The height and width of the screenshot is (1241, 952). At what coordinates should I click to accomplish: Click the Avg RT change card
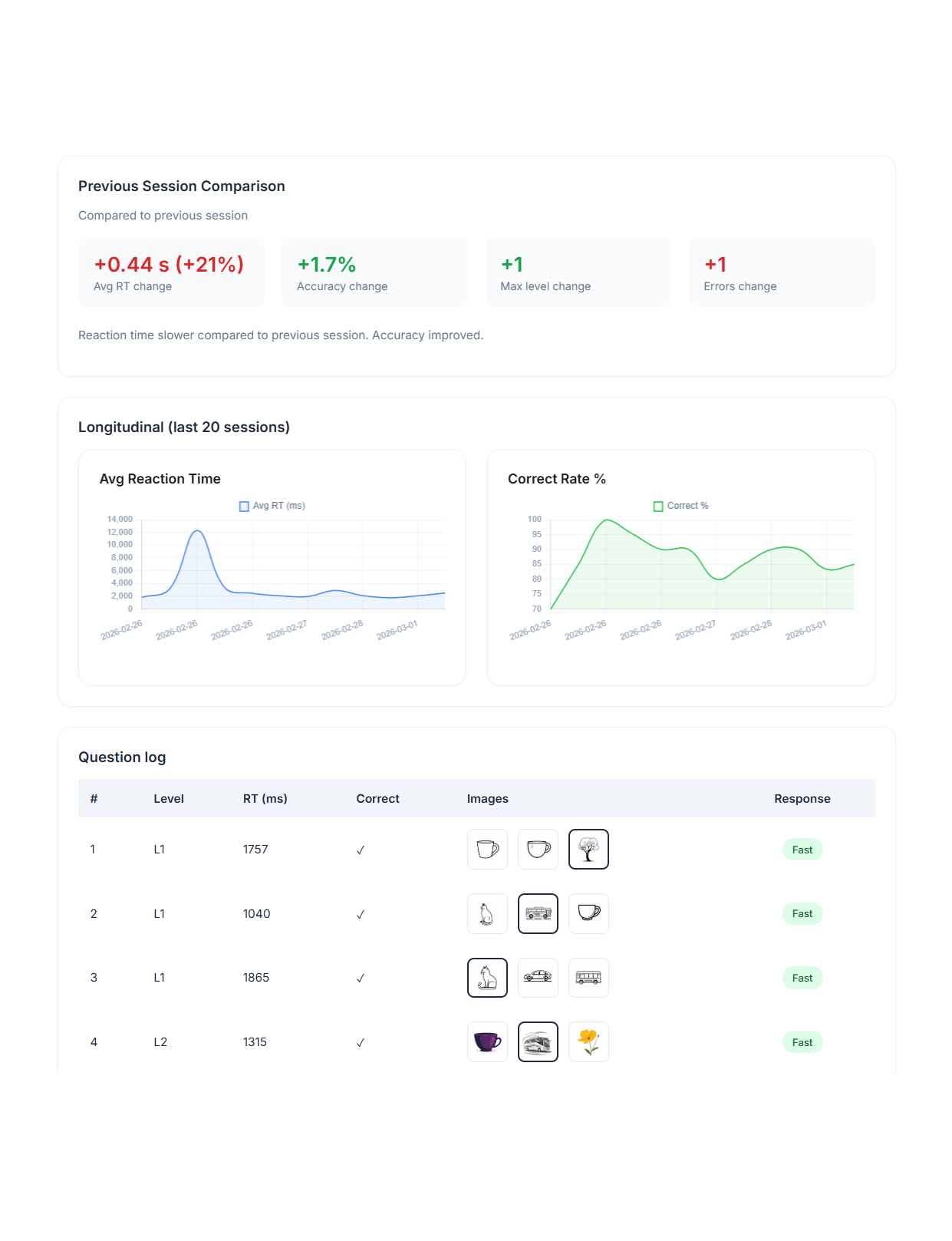pyautogui.click(x=171, y=272)
